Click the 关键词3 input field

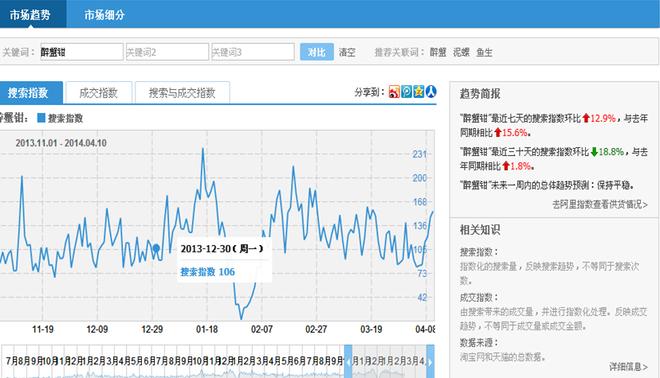[x=253, y=52]
